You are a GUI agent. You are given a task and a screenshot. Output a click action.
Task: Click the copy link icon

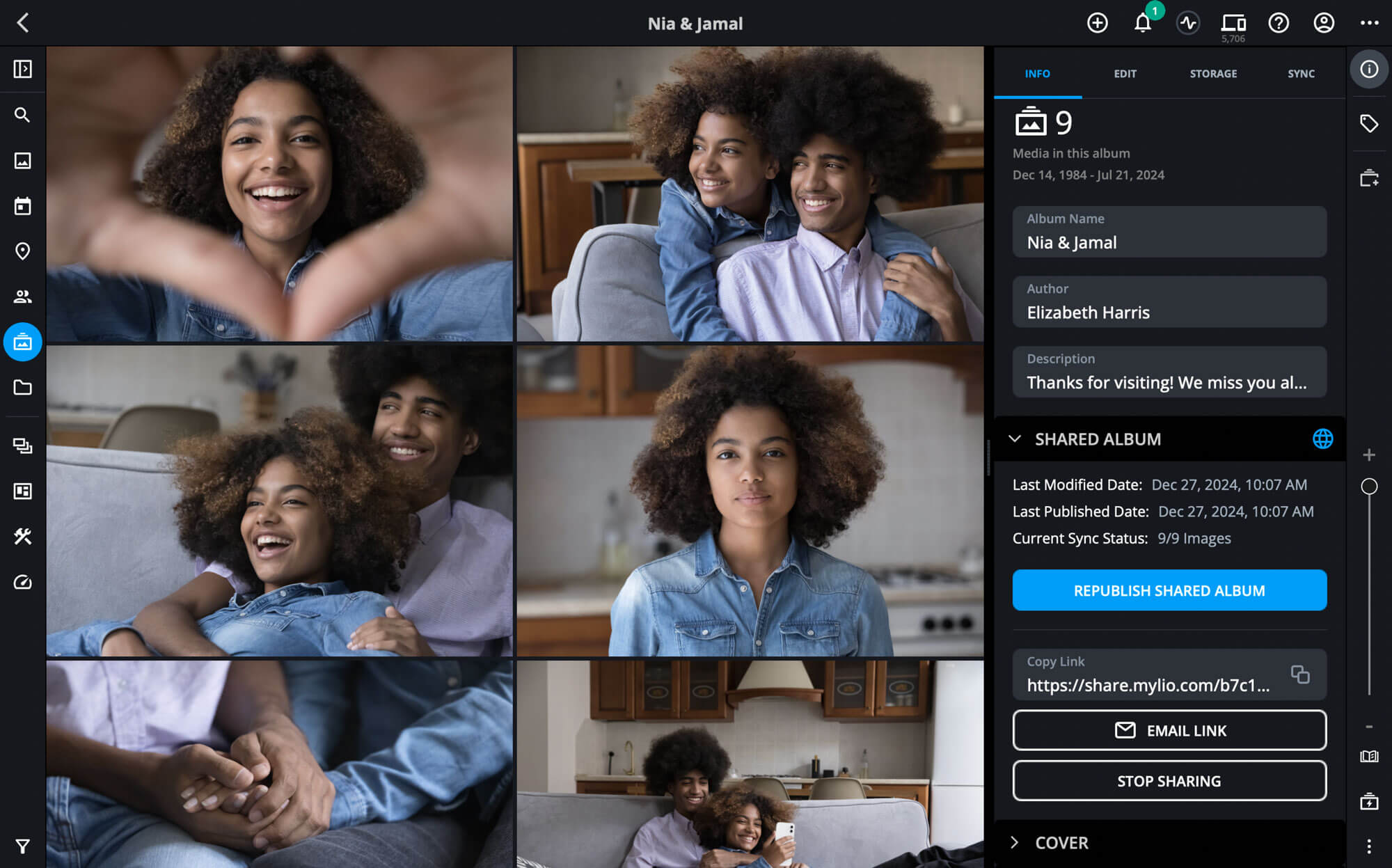[x=1299, y=674]
